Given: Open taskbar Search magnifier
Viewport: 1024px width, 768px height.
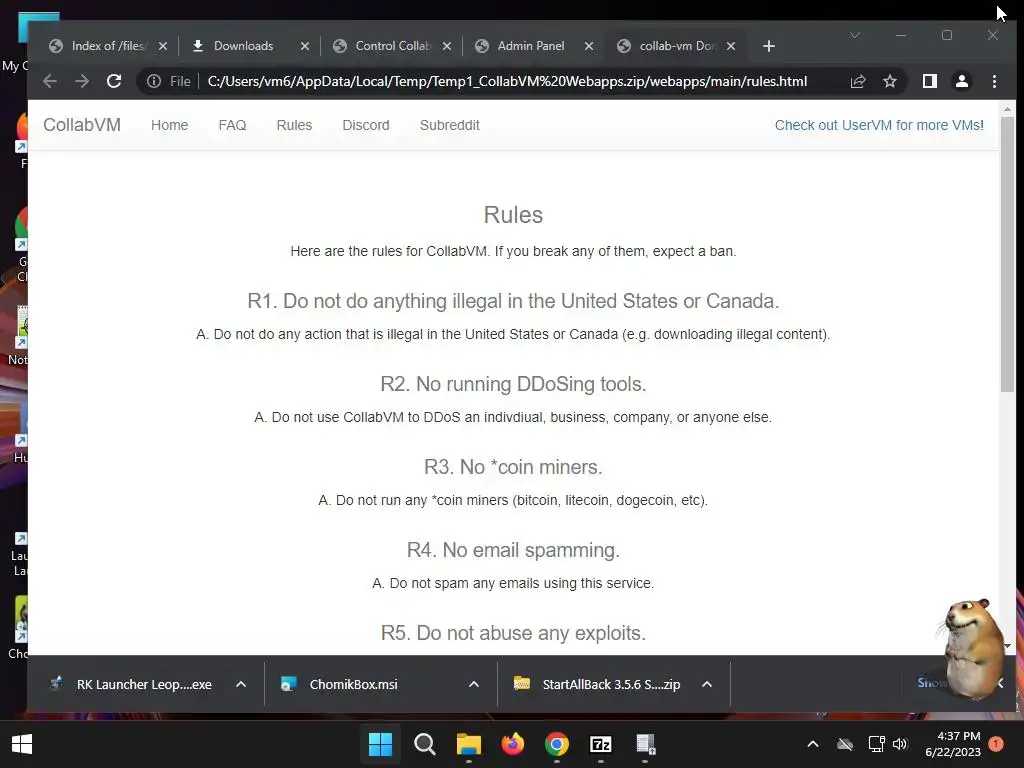Looking at the screenshot, I should coord(424,744).
